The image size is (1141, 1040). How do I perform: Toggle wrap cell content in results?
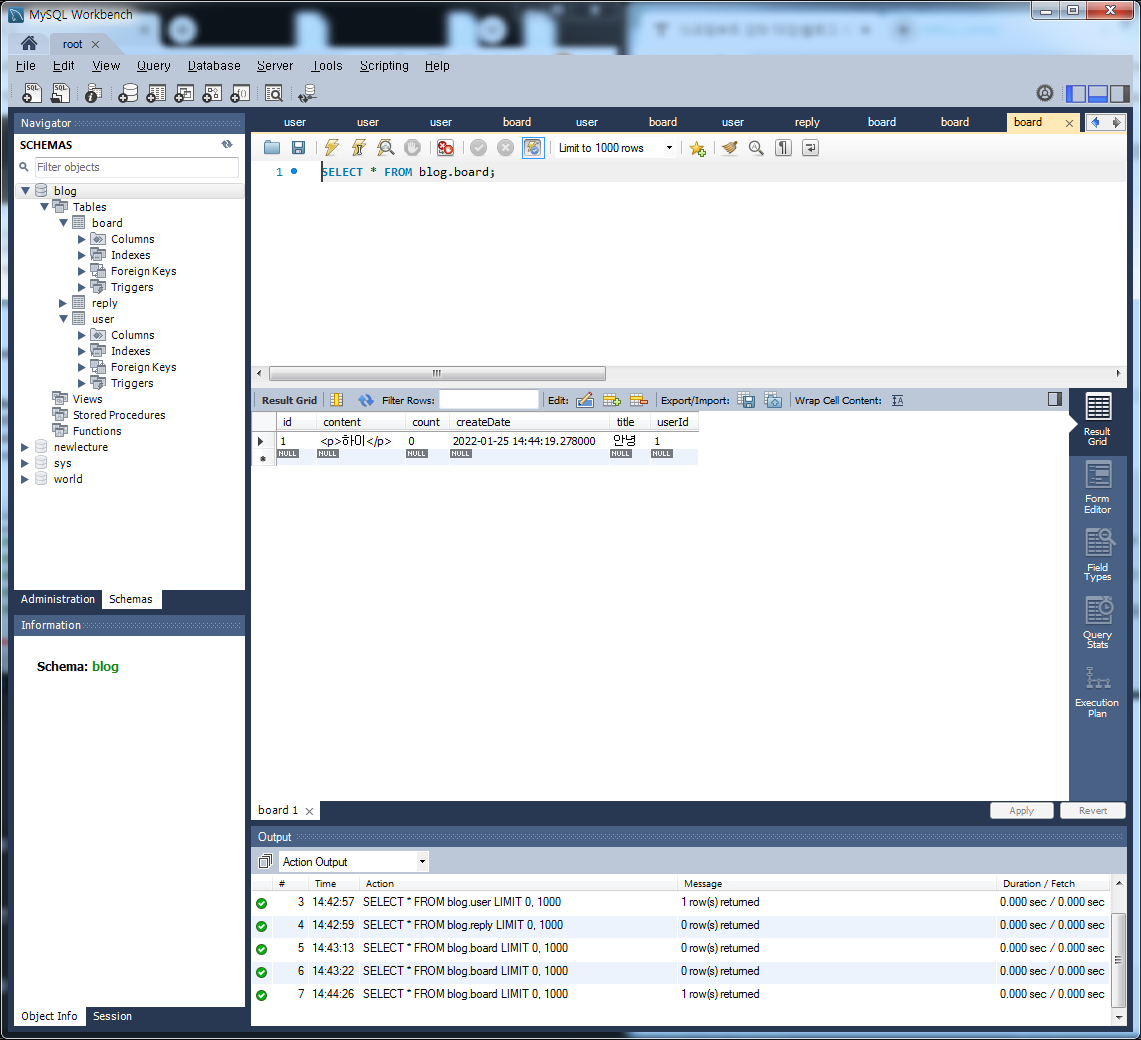pyautogui.click(x=898, y=400)
